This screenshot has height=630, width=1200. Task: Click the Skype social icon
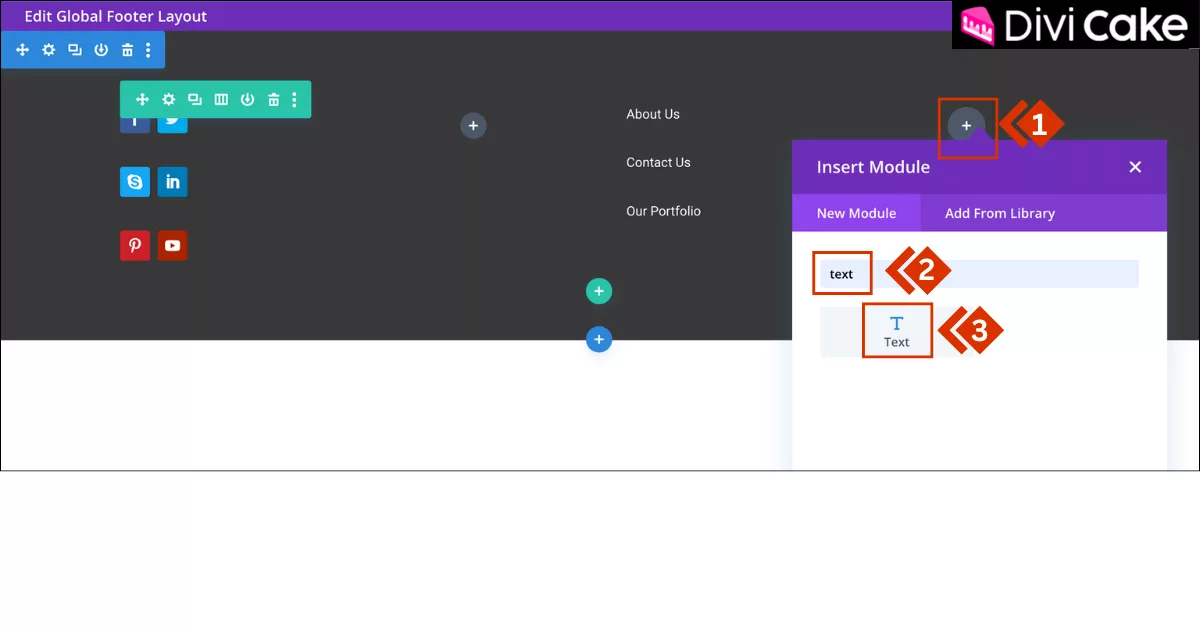135,182
